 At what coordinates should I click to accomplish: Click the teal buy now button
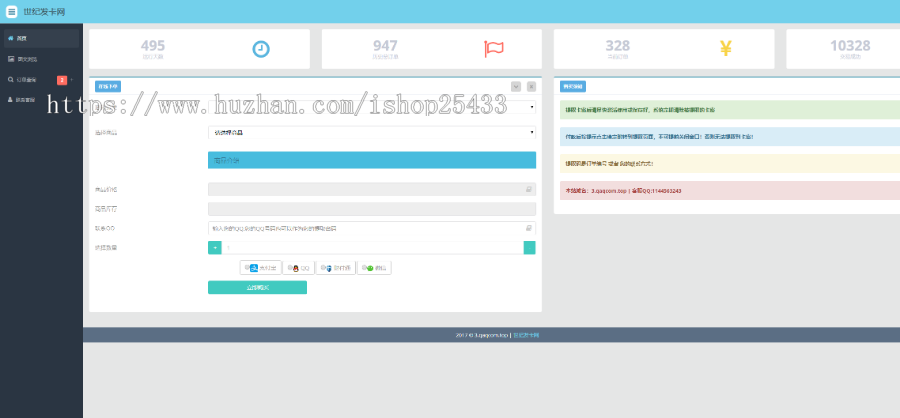coord(257,287)
